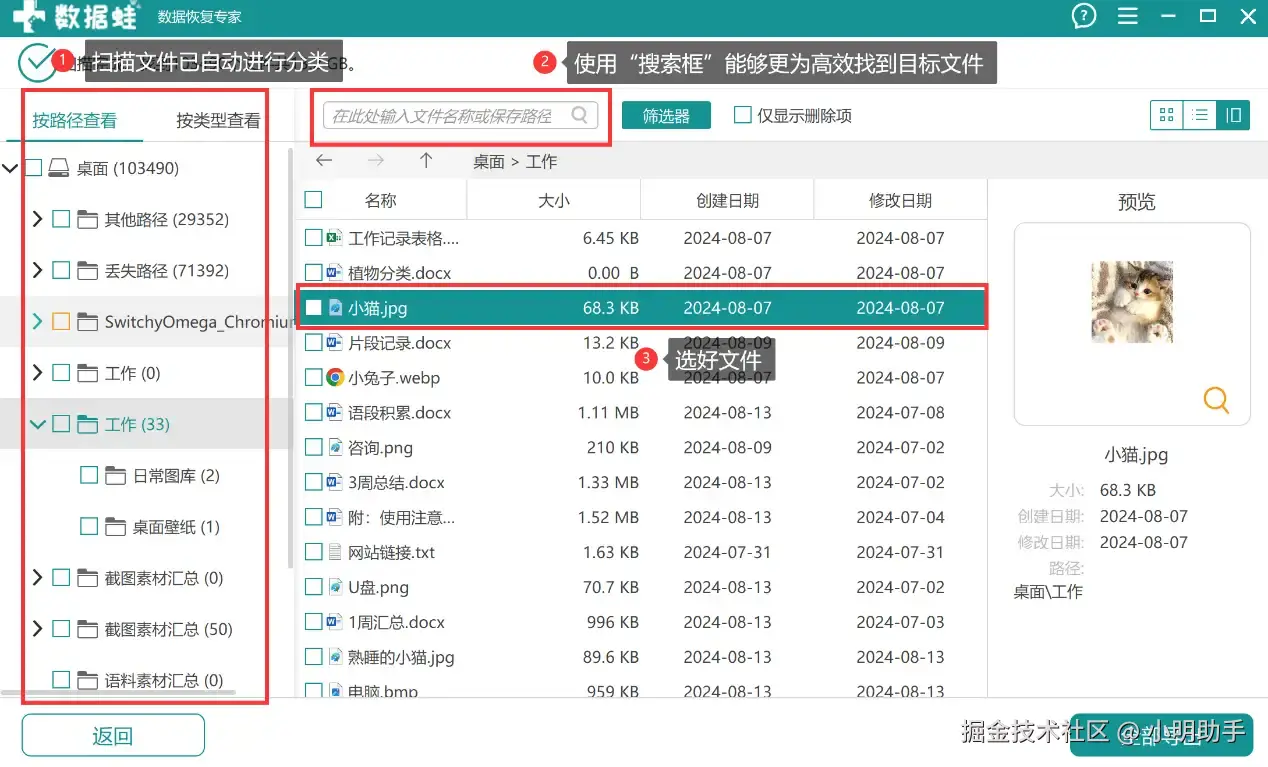Check the box for 工作记录表格 file
Screen dimensions: 1268x767
point(313,238)
